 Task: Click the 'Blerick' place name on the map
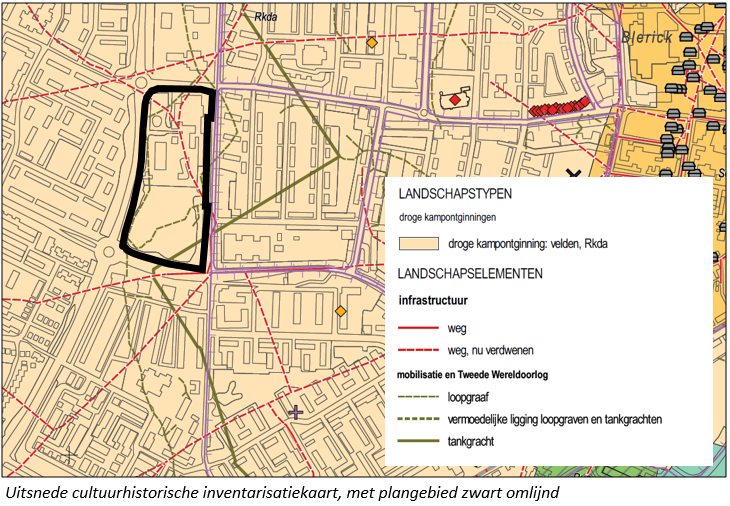click(647, 37)
